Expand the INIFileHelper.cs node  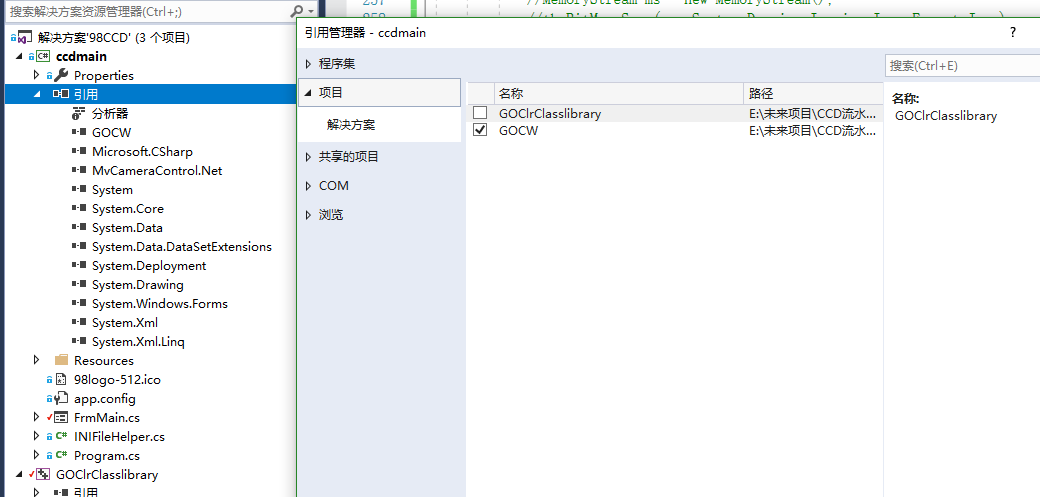click(36, 437)
